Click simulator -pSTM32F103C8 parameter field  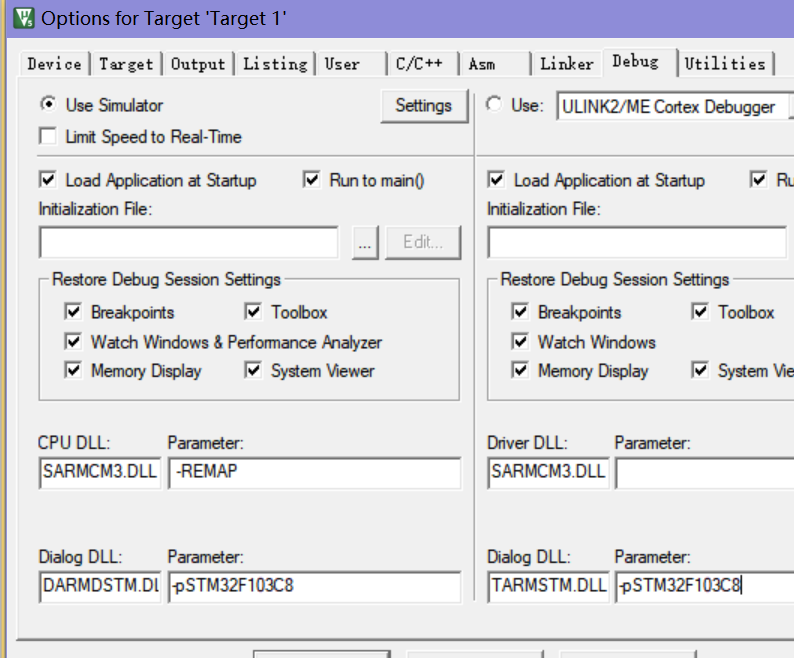[314, 586]
